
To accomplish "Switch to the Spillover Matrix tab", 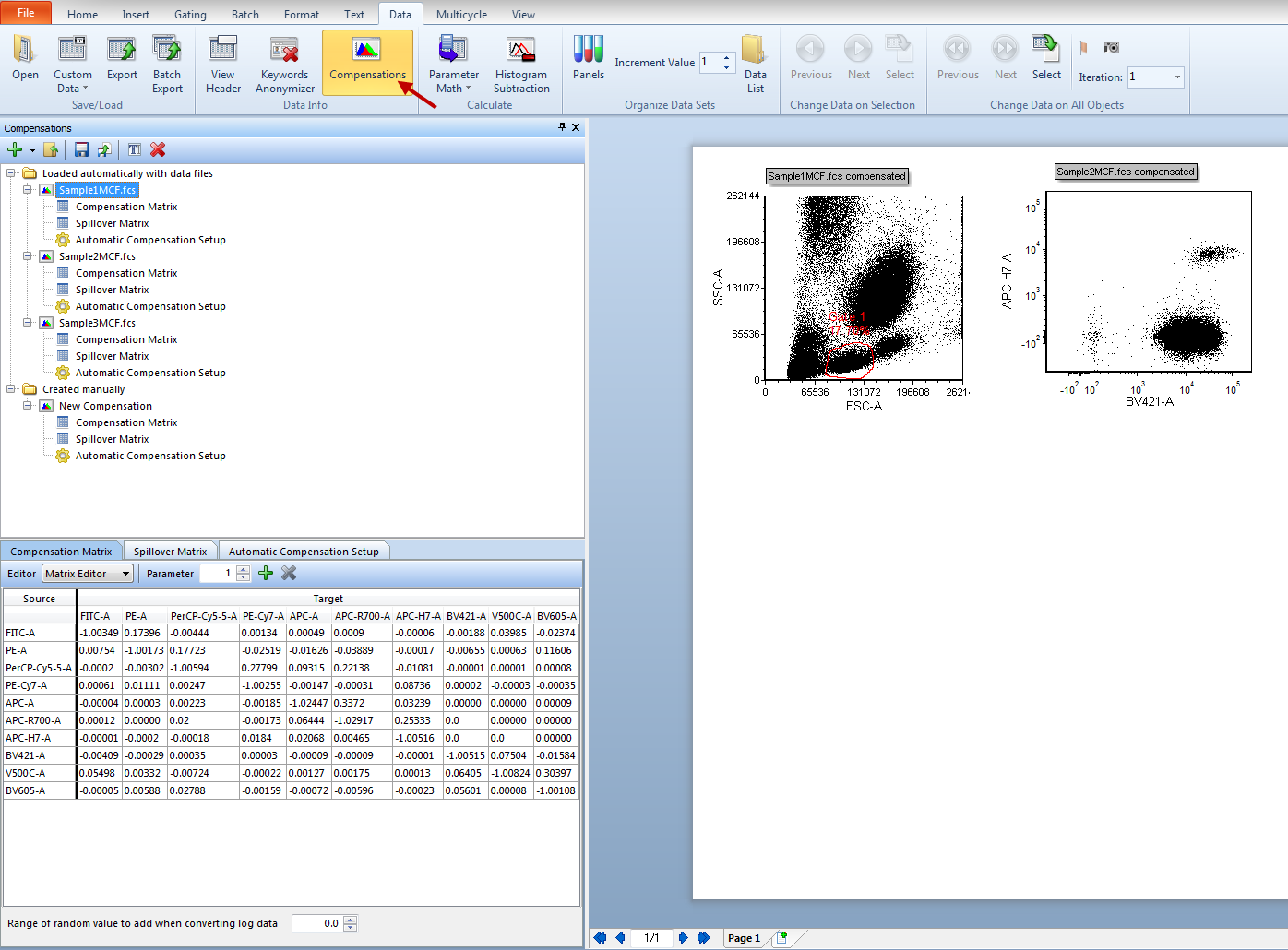I will point(170,552).
